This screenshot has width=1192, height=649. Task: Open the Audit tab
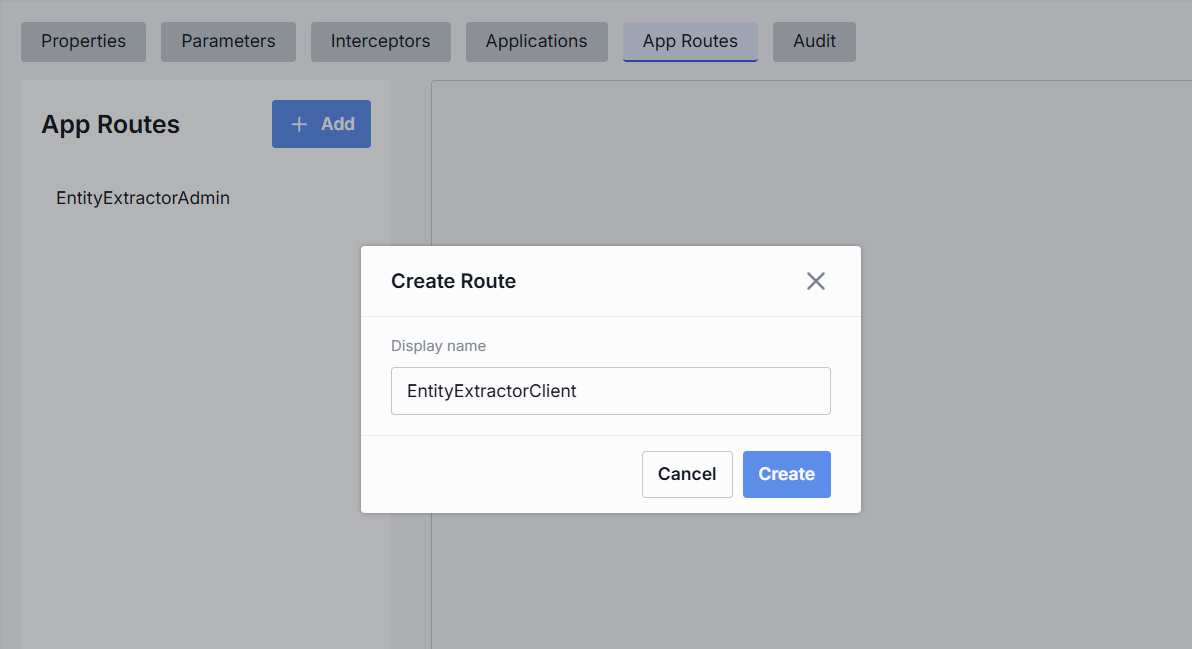pyautogui.click(x=814, y=42)
